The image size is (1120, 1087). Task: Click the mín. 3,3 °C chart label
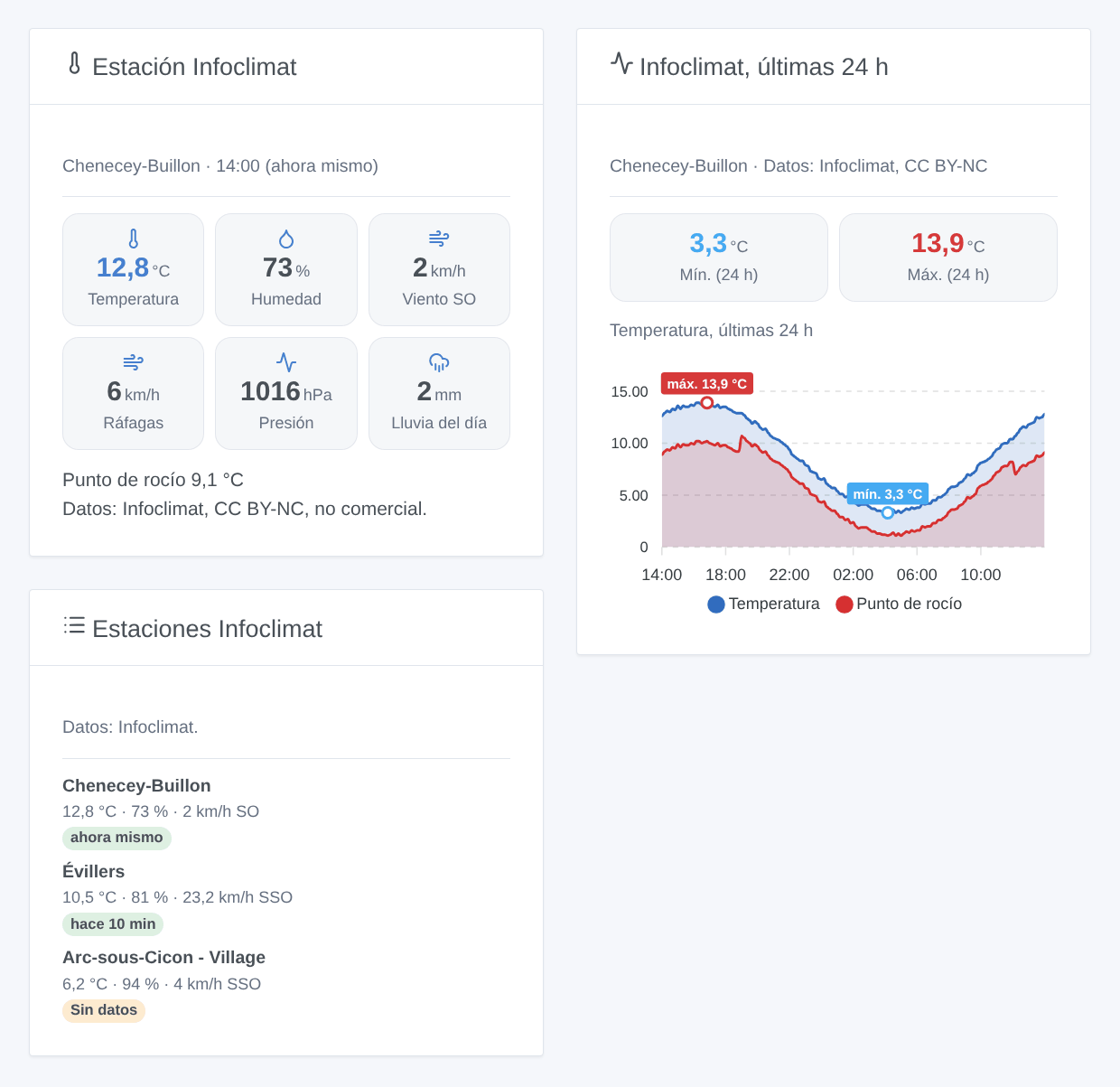point(888,494)
